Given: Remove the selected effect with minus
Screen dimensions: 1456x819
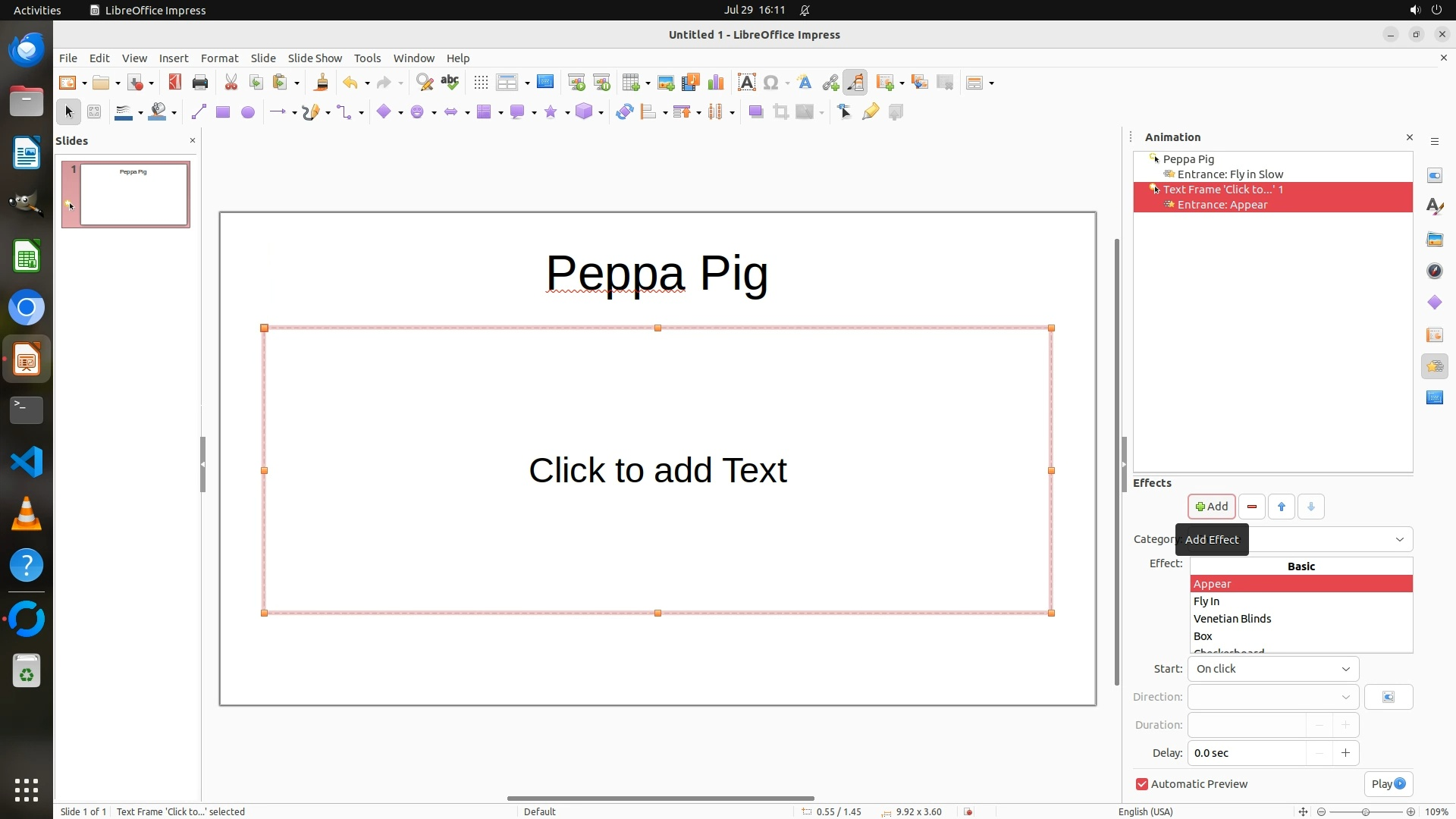Looking at the screenshot, I should pos(1252,507).
